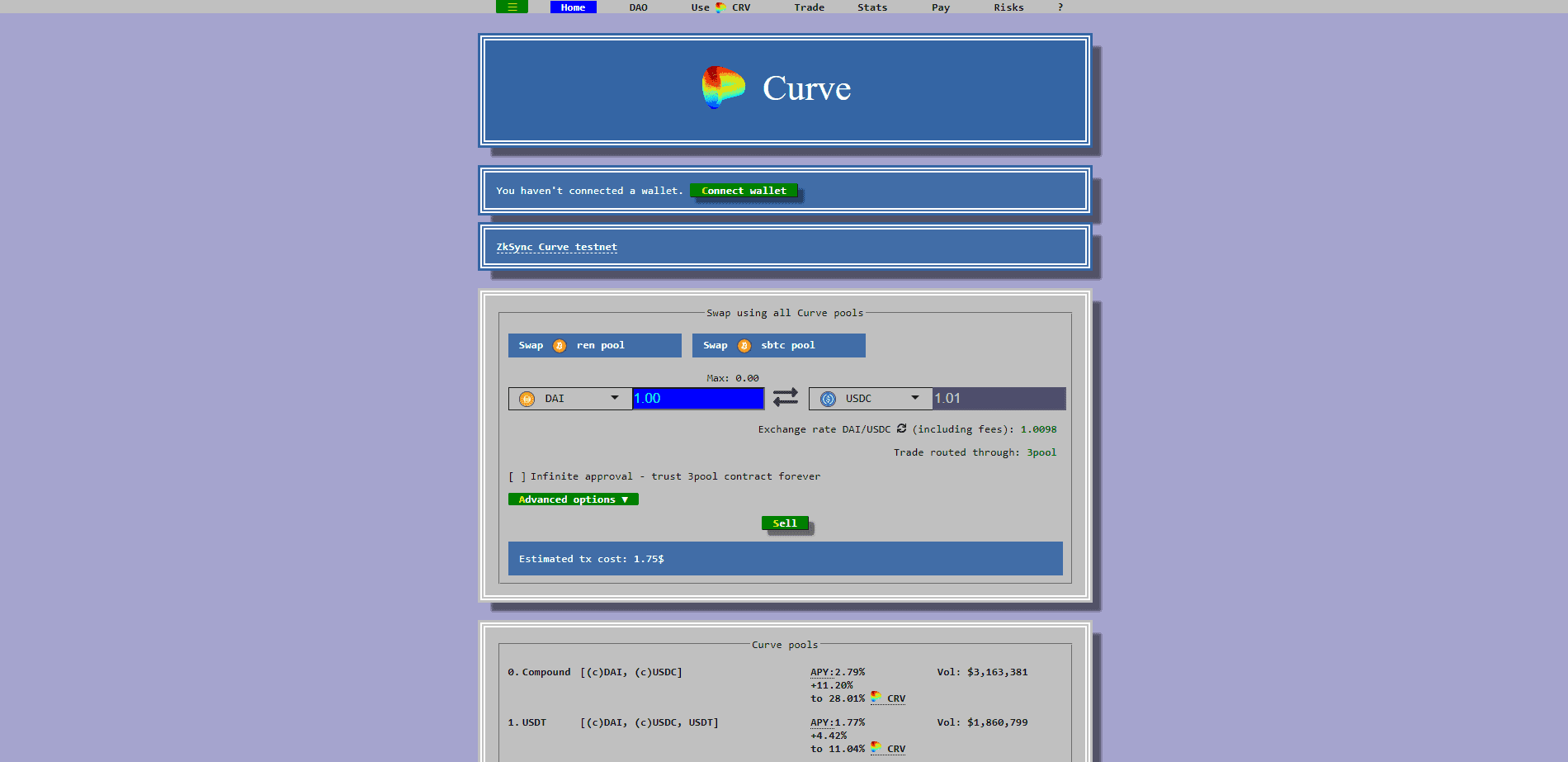Image resolution: width=1568 pixels, height=762 pixels.
Task: Open the Trade menu item
Action: point(809,7)
